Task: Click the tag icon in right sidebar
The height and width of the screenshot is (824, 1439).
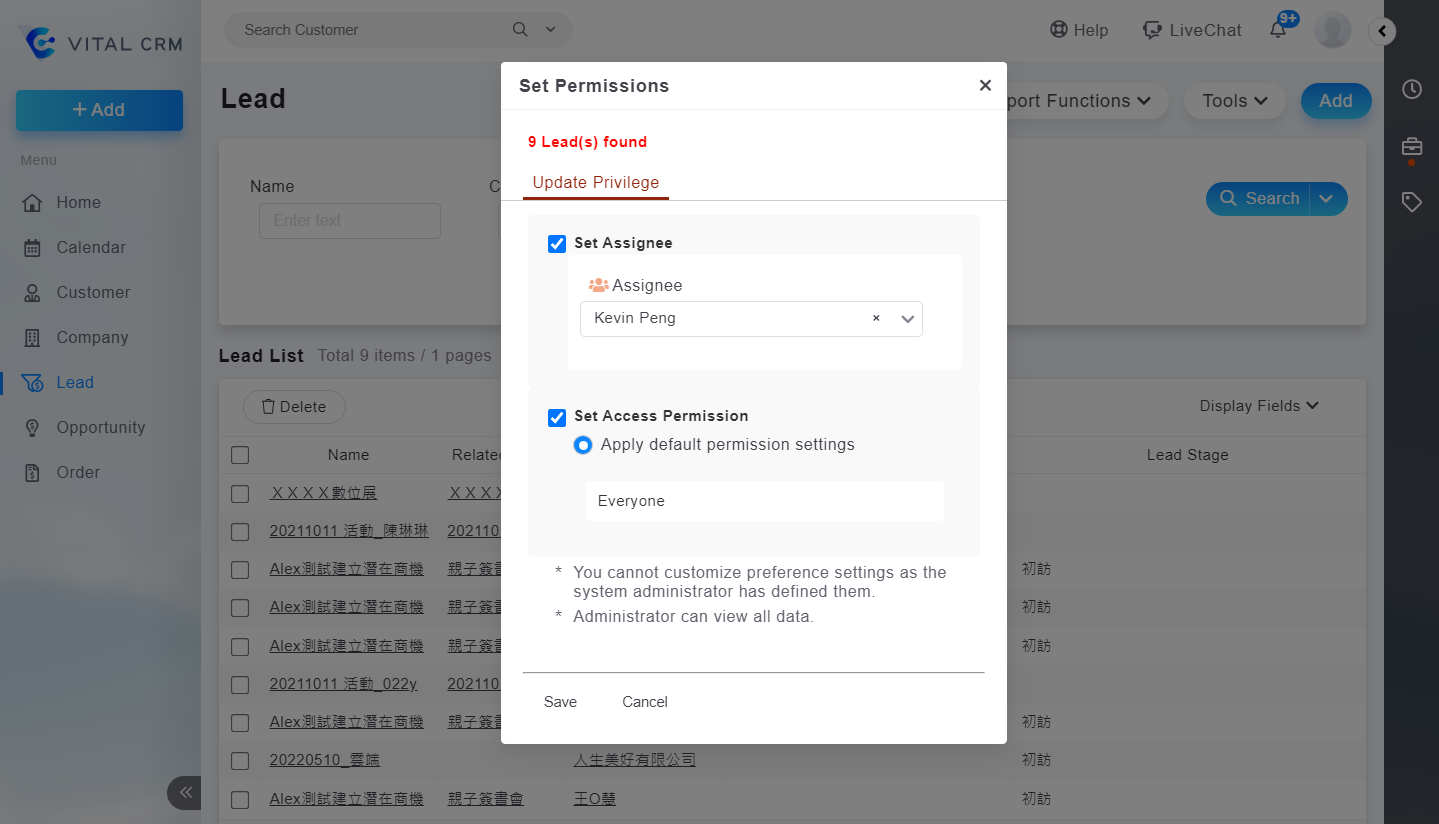Action: (x=1411, y=203)
